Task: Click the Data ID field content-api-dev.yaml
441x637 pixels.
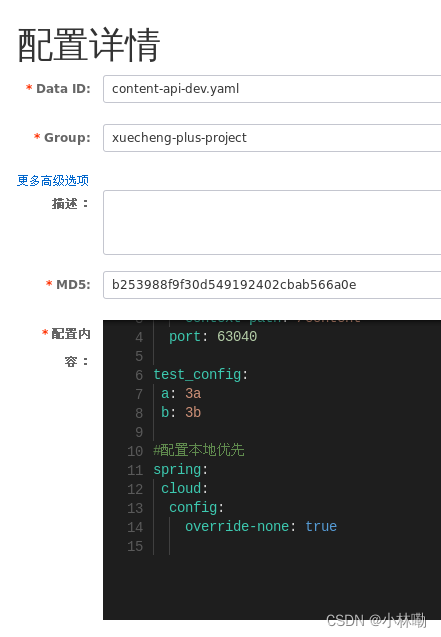Action: [272, 89]
